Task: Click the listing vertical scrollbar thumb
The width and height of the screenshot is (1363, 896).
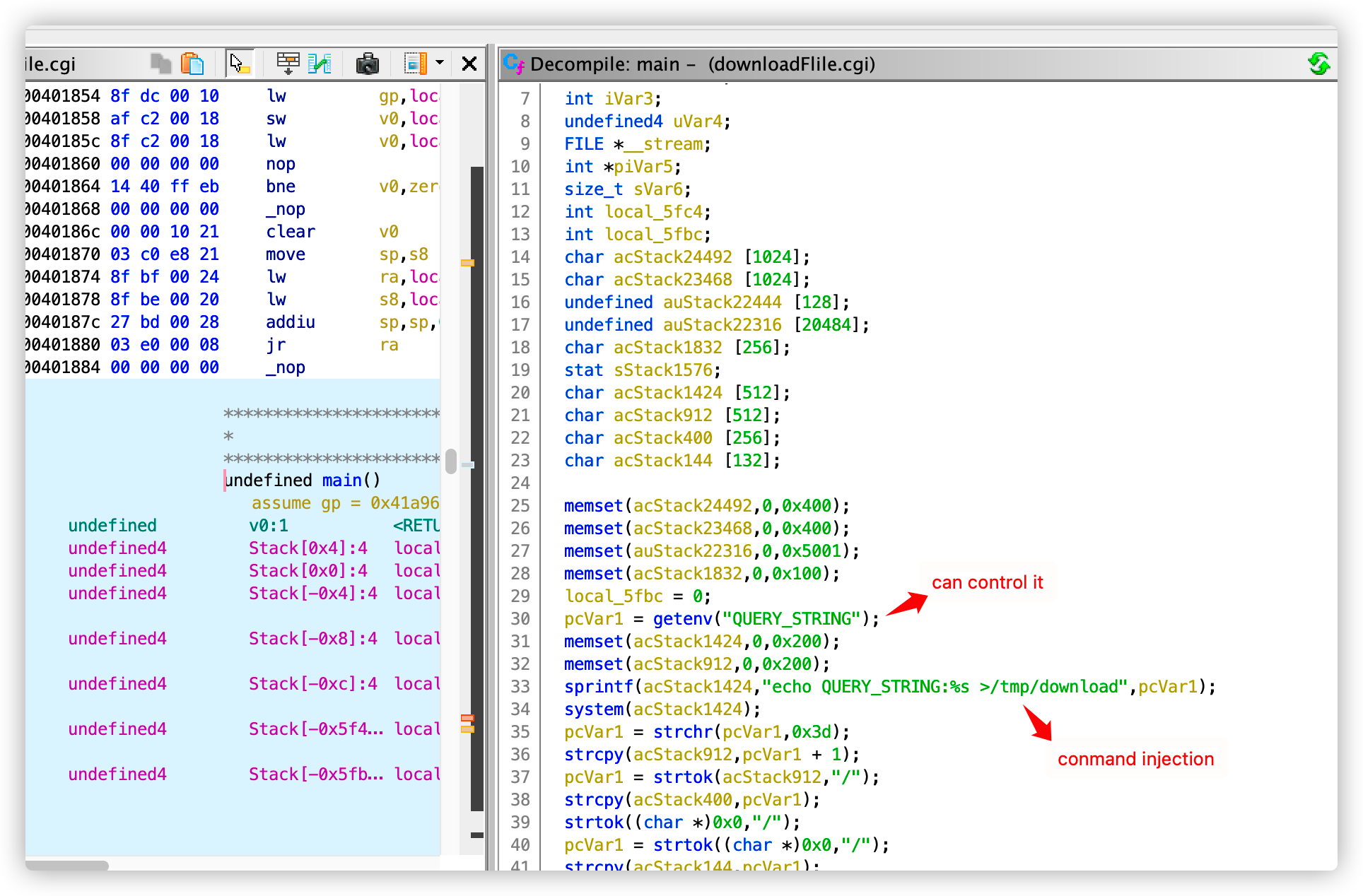Action: [451, 461]
